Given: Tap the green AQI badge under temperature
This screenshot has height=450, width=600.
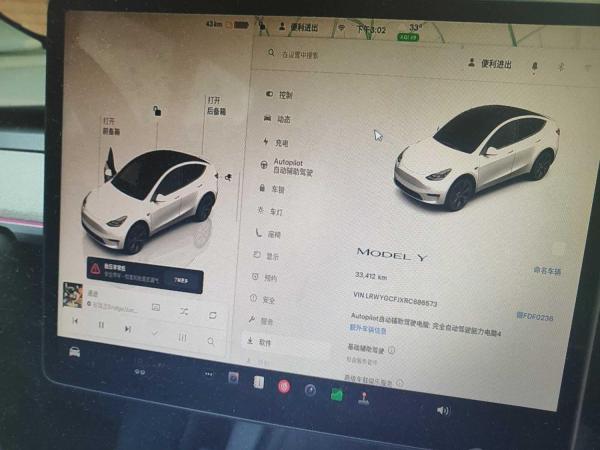Looking at the screenshot, I should [x=409, y=37].
